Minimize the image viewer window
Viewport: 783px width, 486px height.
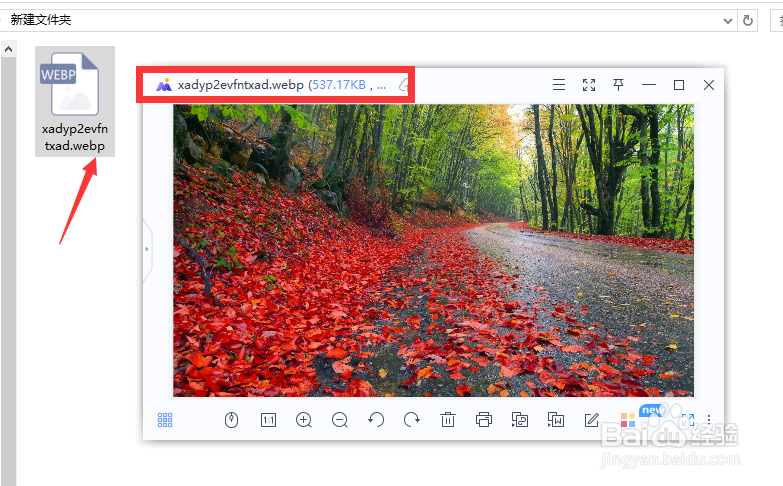[649, 85]
